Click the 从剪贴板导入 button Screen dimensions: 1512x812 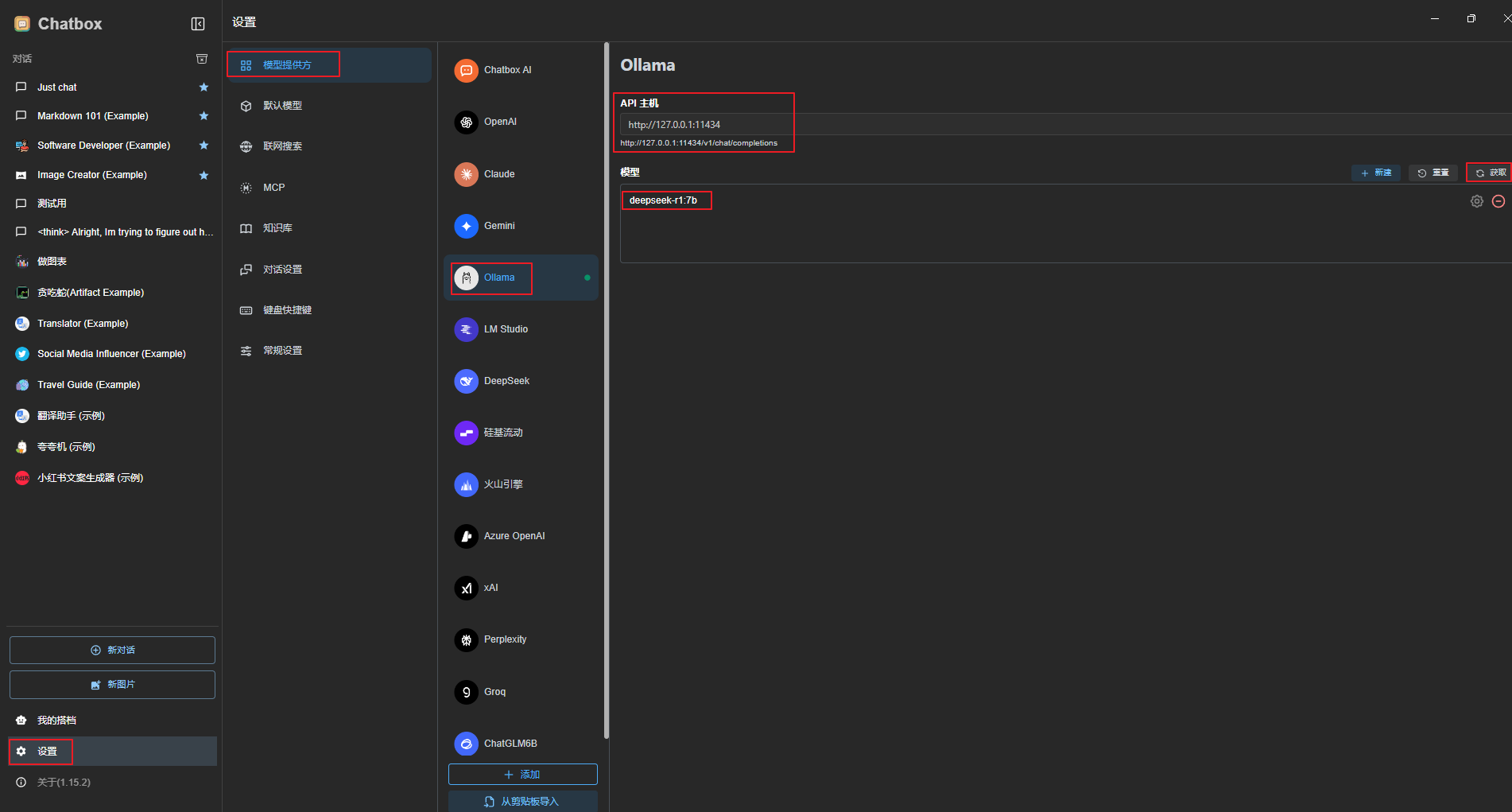click(523, 802)
